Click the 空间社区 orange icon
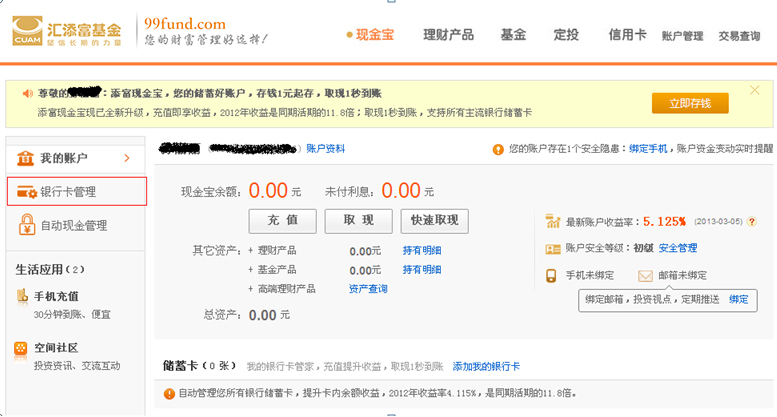This screenshot has height=417, width=777. pyautogui.click(x=22, y=349)
